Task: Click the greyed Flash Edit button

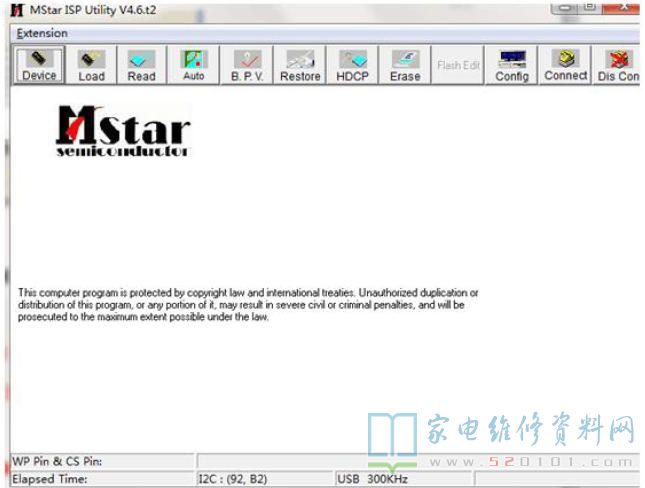Action: coord(458,65)
